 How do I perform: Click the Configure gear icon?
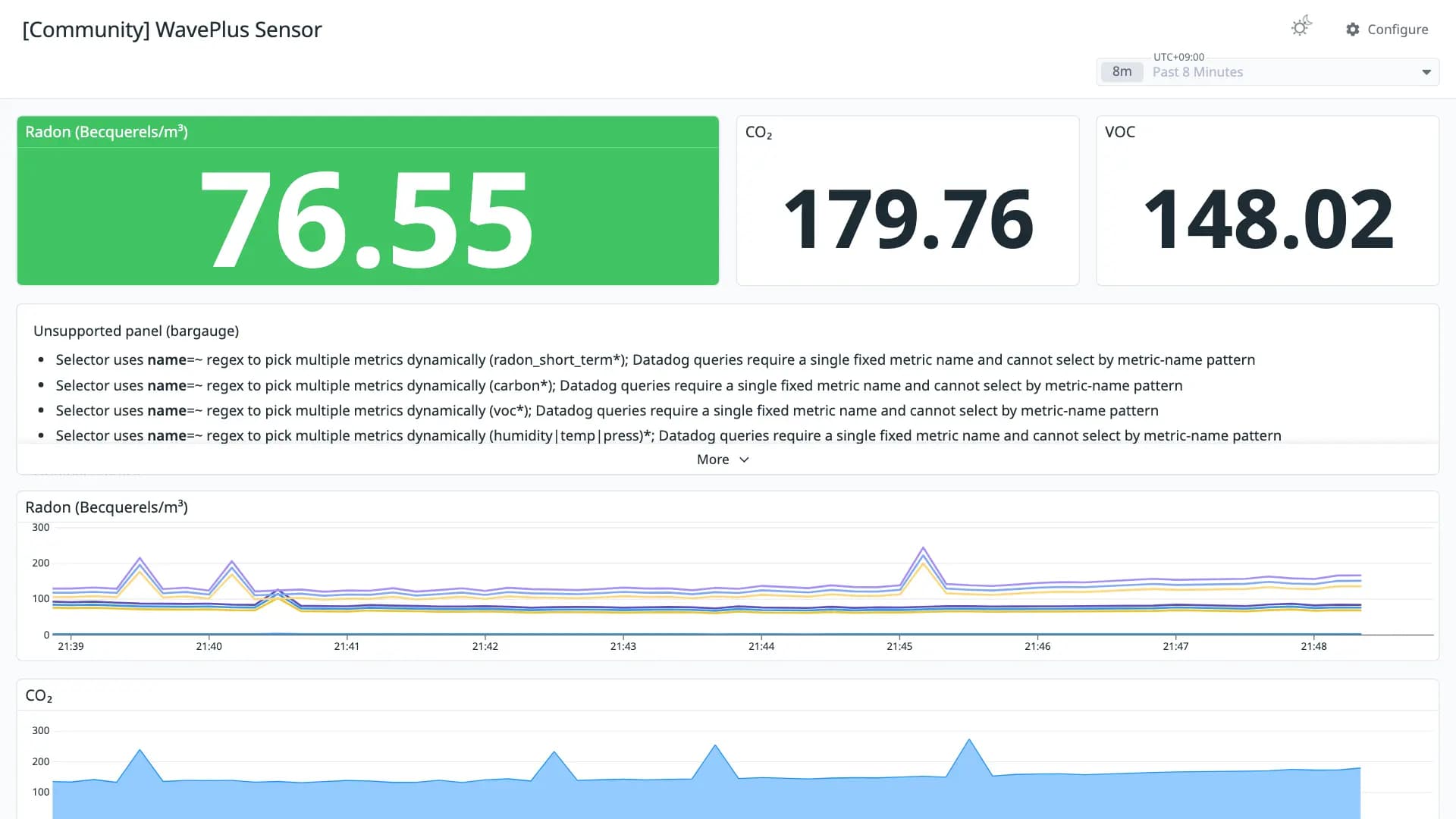click(1353, 30)
